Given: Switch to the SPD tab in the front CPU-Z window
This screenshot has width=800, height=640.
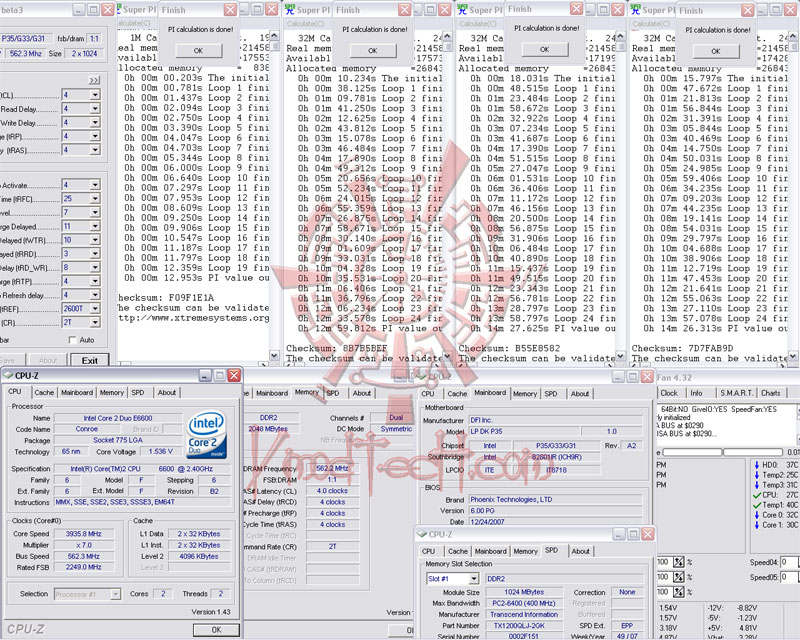Looking at the screenshot, I should [x=138, y=392].
